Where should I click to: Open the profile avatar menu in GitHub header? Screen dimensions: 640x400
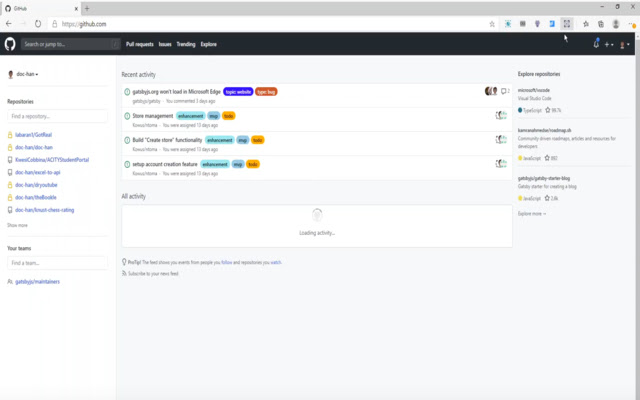tap(624, 44)
